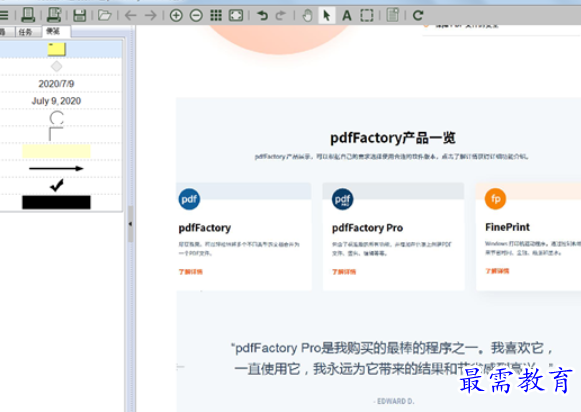Click the refresh icon in toolbar
This screenshot has width=581, height=412.
click(x=418, y=15)
